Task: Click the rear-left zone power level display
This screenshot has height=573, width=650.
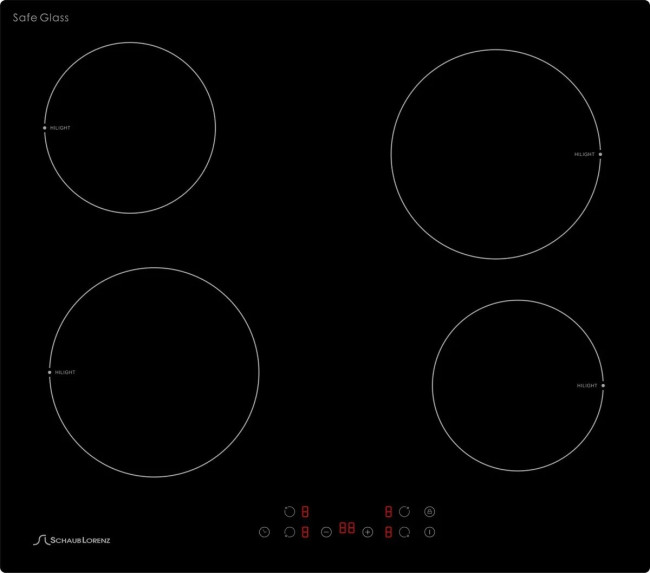Action: point(305,512)
